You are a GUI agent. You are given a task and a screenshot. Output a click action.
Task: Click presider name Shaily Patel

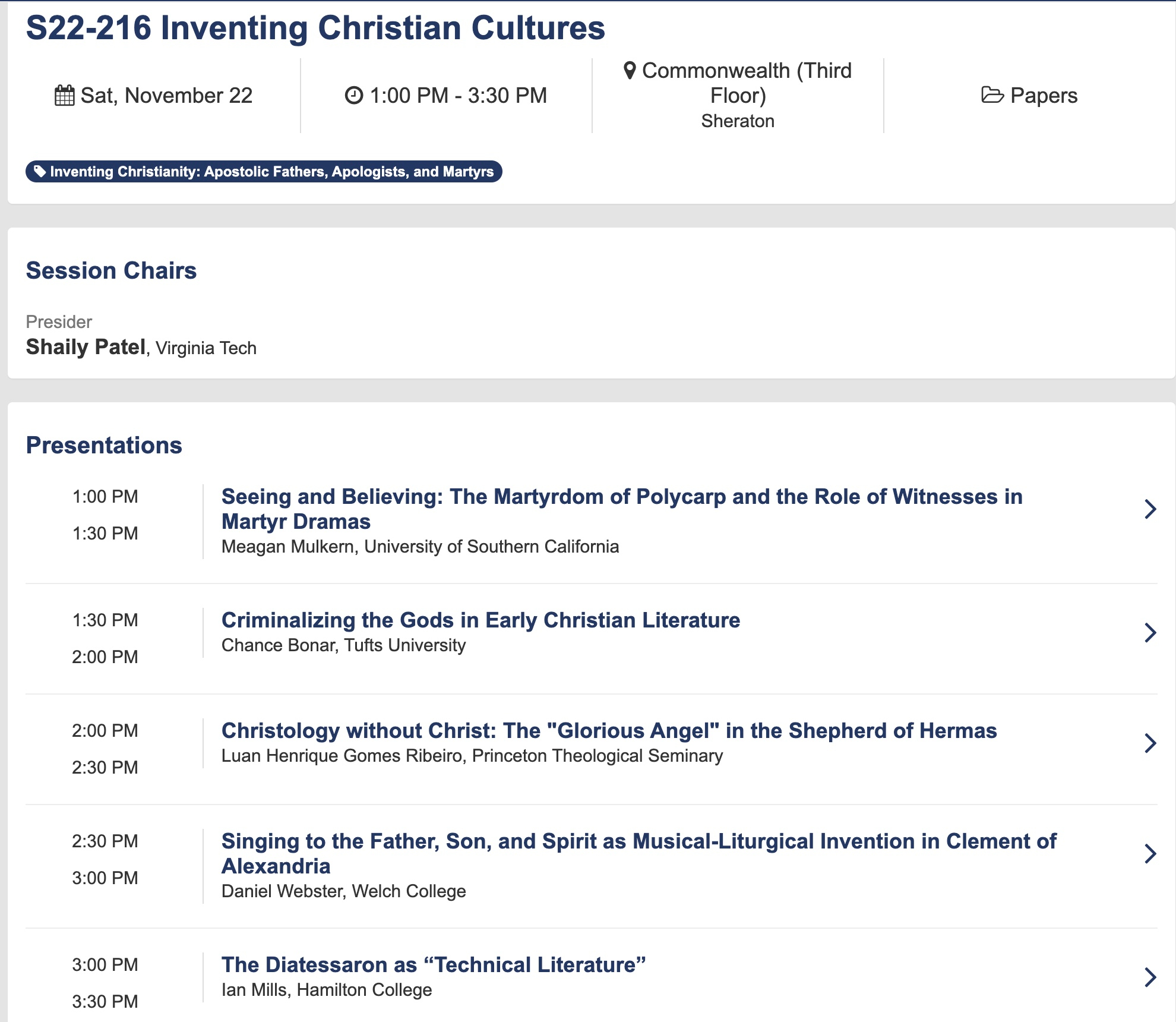[x=86, y=347]
